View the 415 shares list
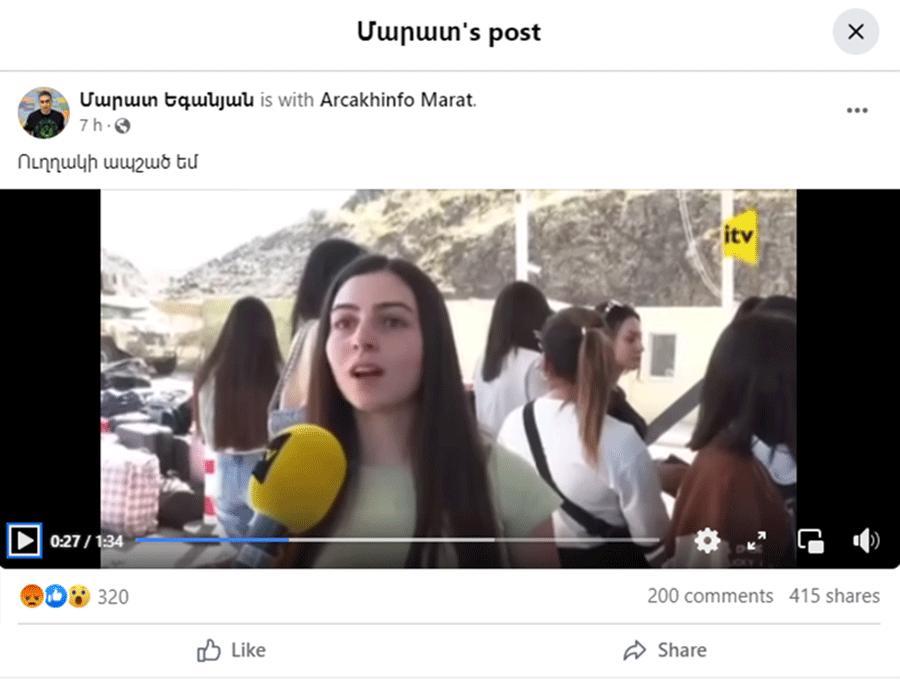The image size is (900, 680). coord(834,596)
